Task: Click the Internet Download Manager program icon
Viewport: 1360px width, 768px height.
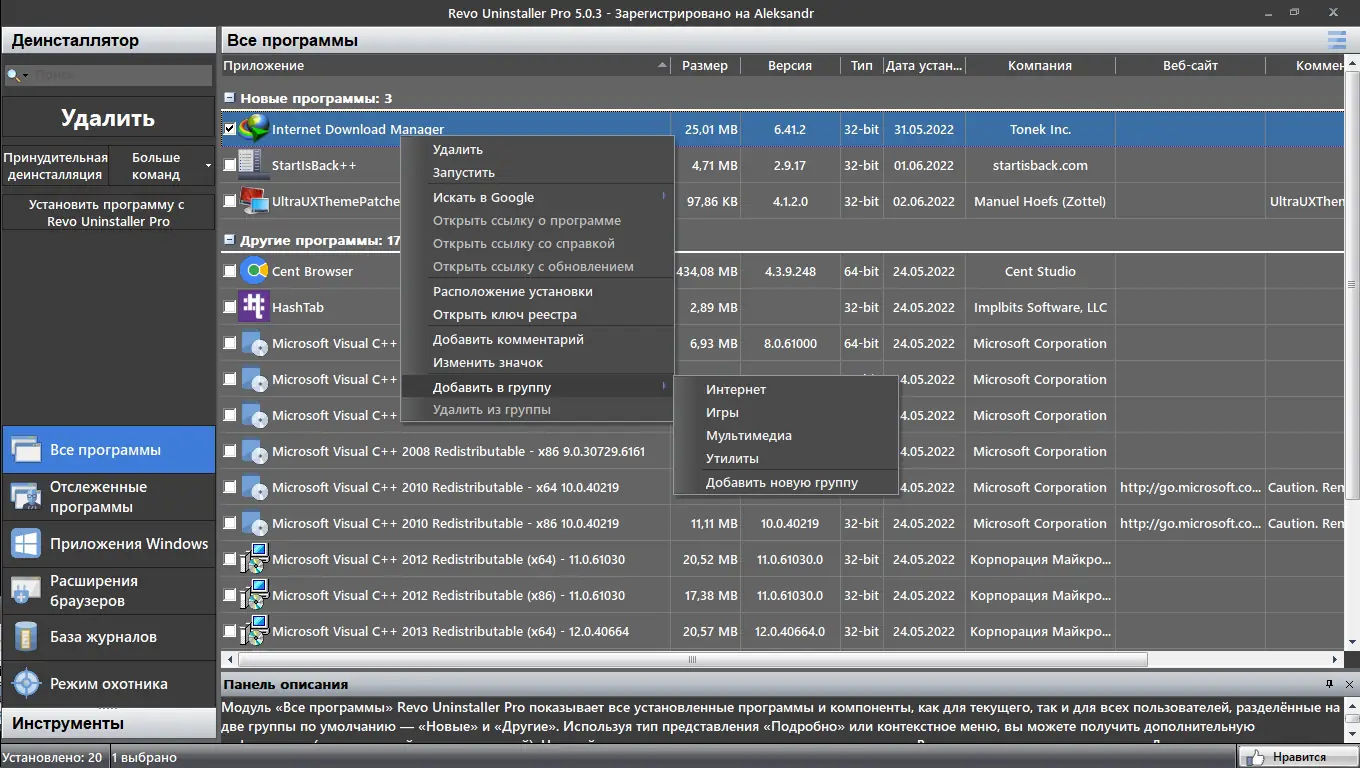Action: (x=255, y=129)
